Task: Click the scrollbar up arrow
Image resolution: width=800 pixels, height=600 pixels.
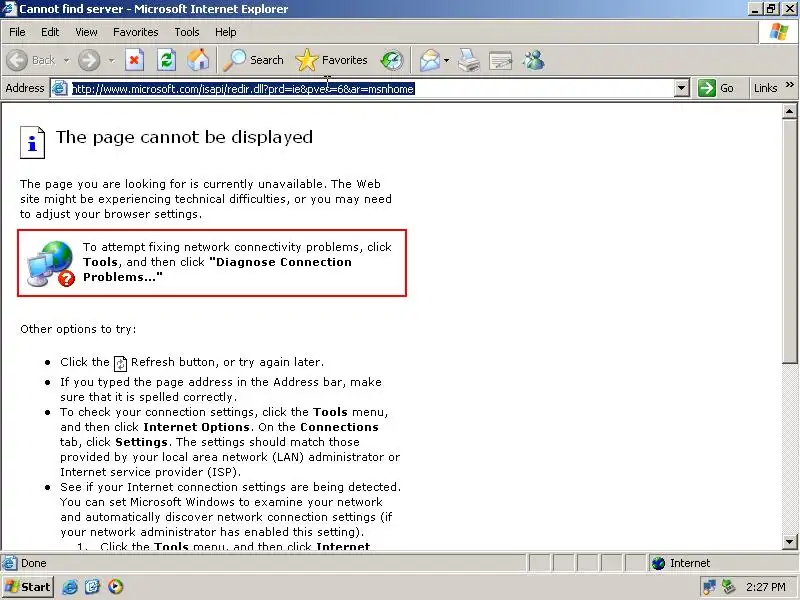Action: (x=789, y=111)
